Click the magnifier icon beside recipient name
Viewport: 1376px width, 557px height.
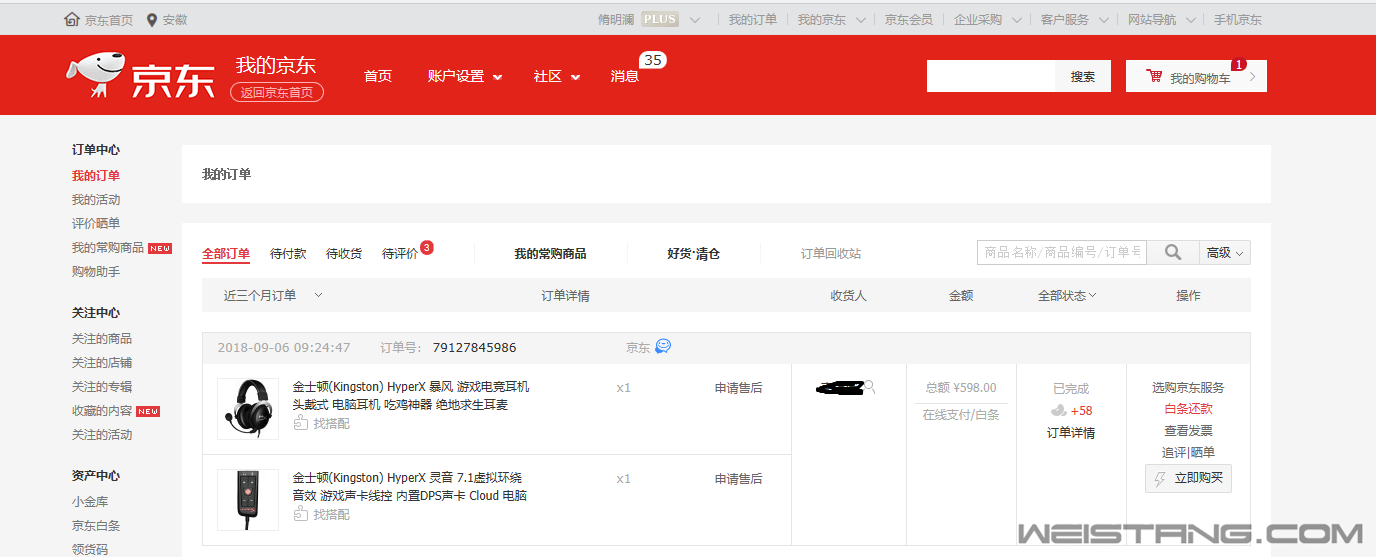point(870,386)
